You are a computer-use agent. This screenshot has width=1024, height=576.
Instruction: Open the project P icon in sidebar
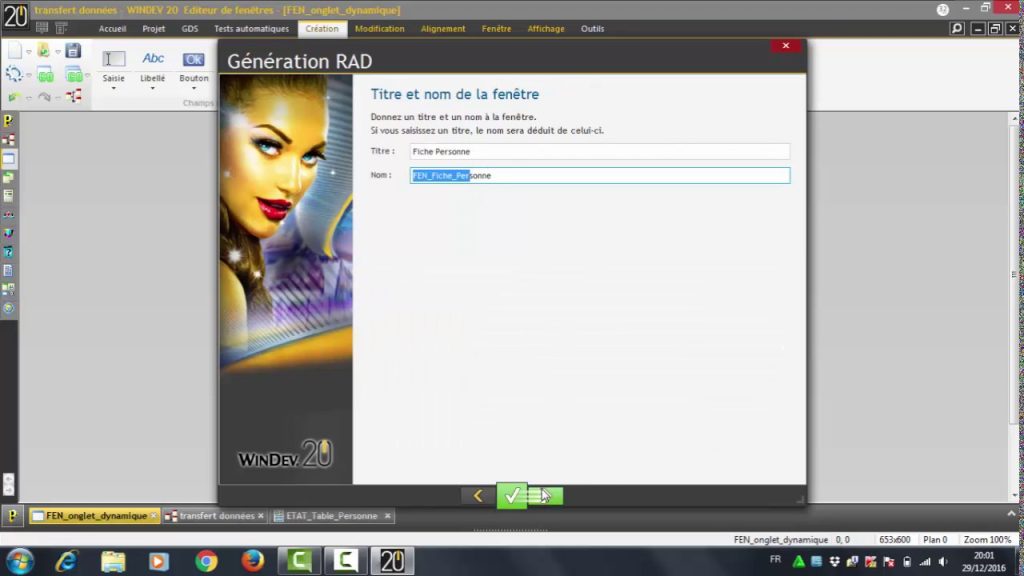coord(8,121)
